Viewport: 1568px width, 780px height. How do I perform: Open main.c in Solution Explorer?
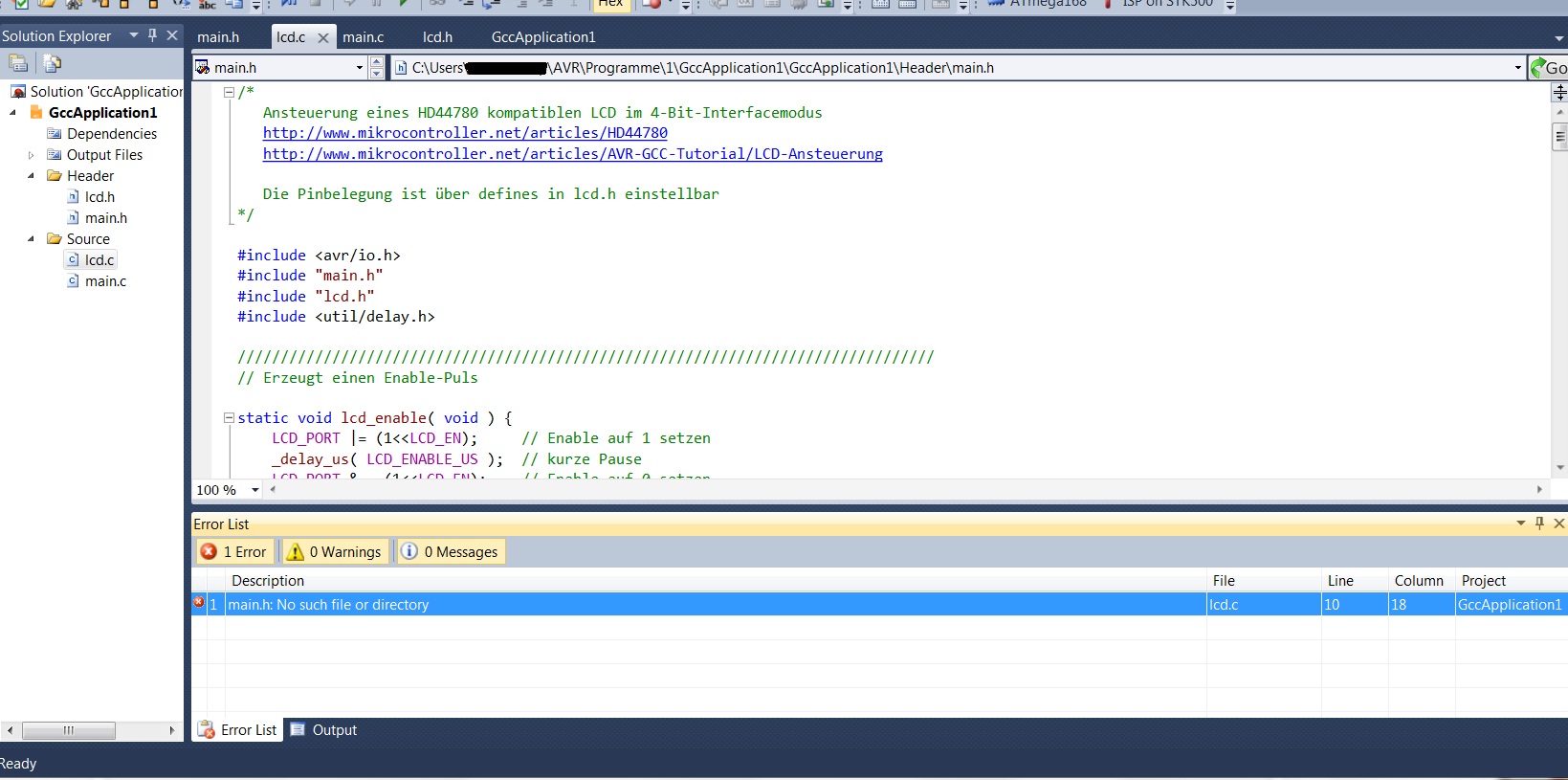coord(105,281)
